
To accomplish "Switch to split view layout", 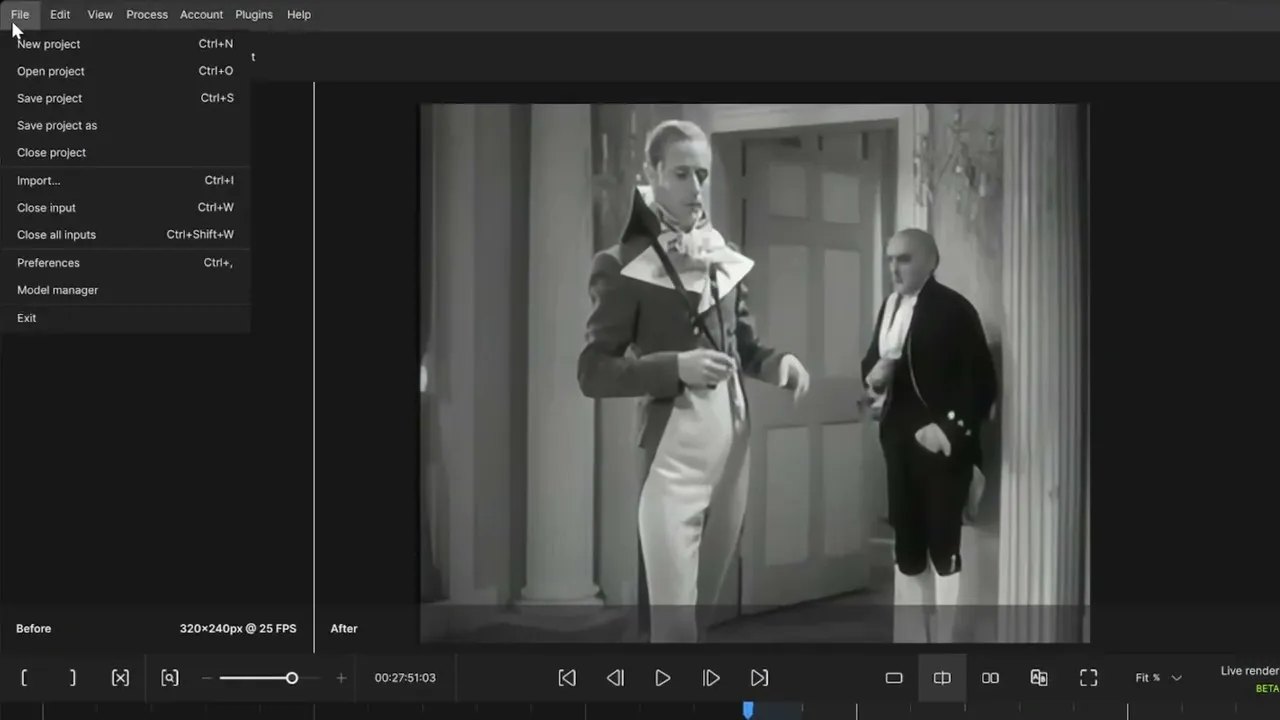I will tap(942, 678).
